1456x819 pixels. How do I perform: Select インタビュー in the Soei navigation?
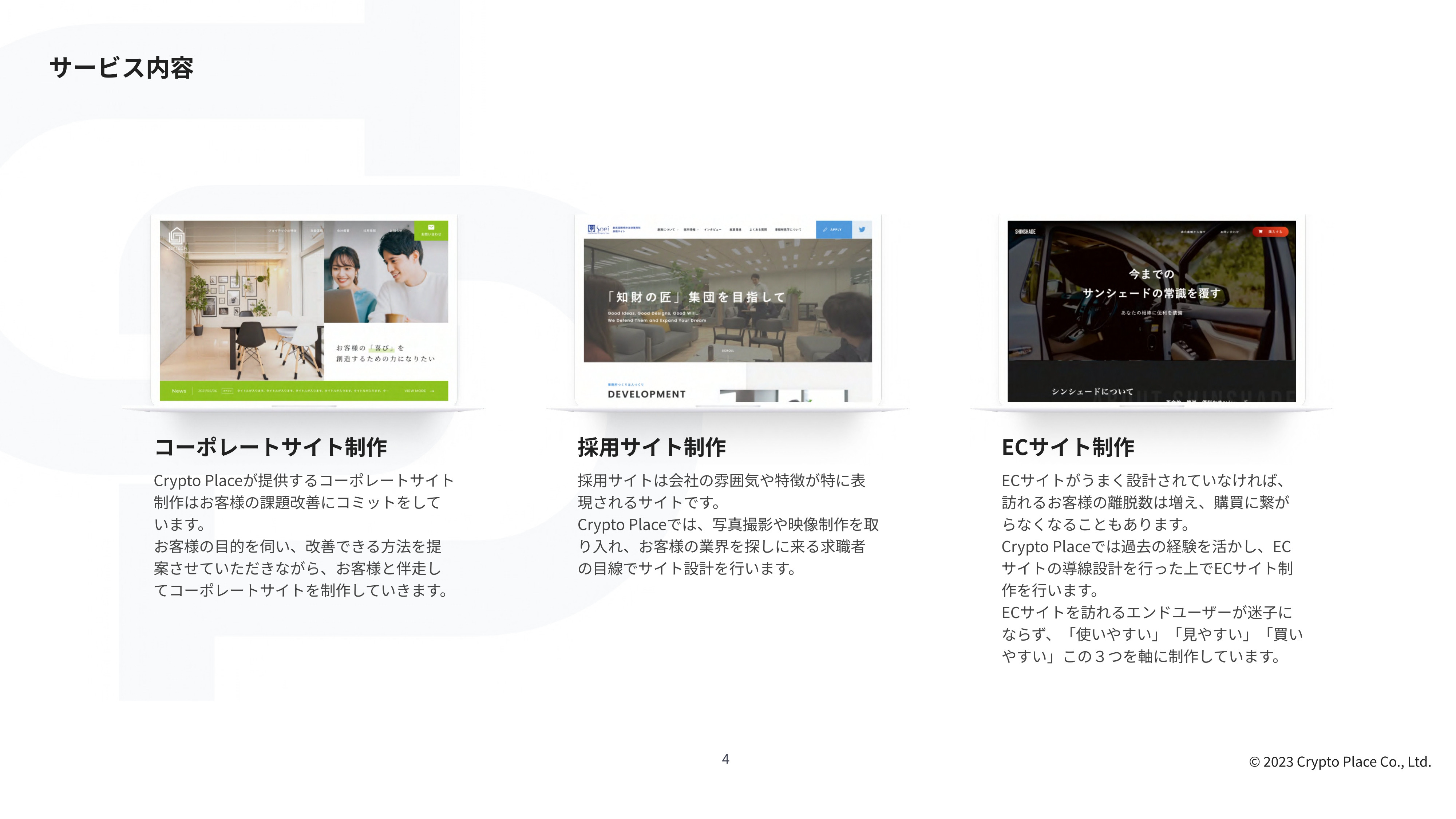click(713, 229)
